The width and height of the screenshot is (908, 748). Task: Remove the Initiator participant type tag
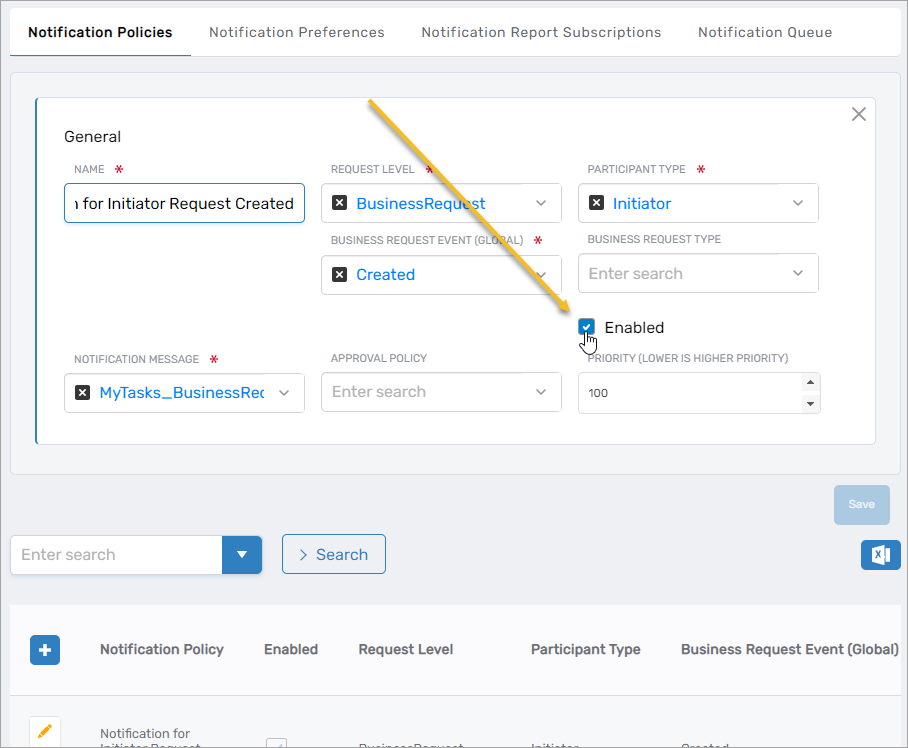tap(596, 203)
